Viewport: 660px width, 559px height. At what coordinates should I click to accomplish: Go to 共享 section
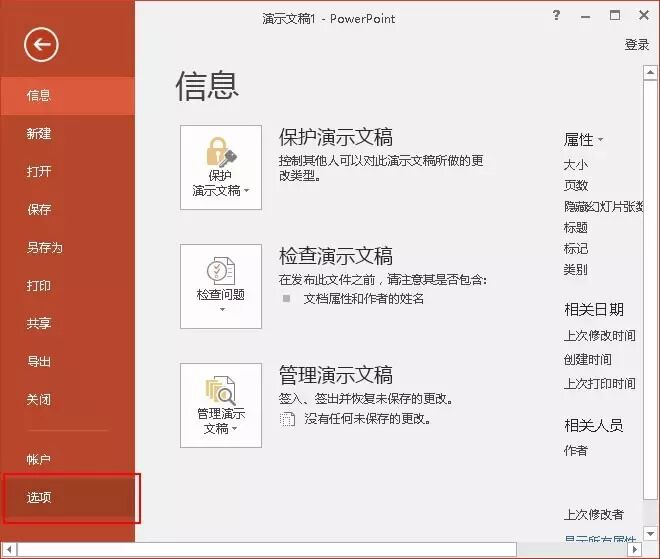pos(67,323)
